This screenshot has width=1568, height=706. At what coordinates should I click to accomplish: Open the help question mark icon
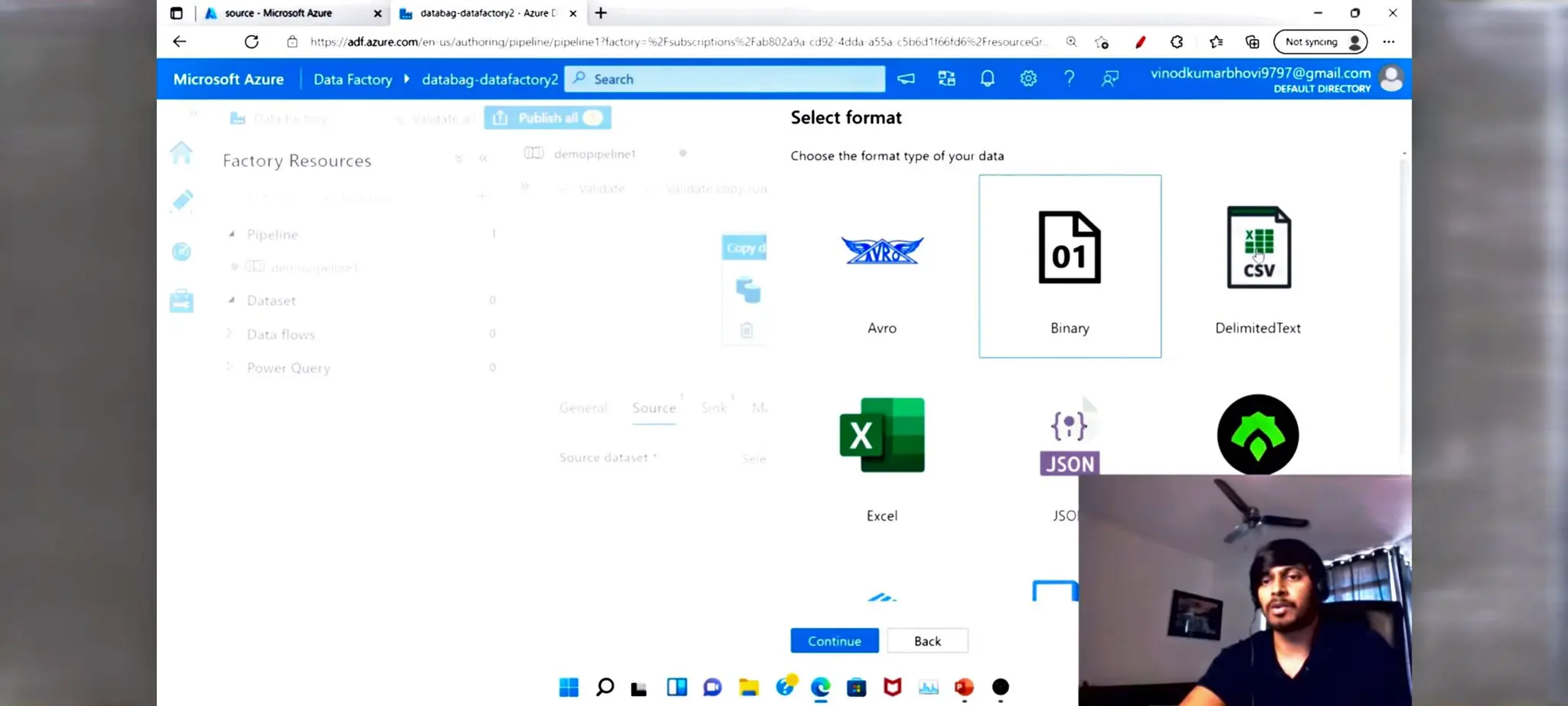(x=1069, y=79)
